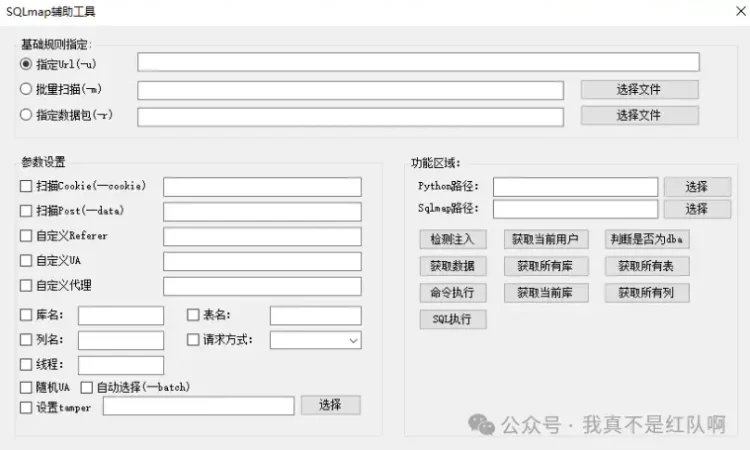Click the cookie value input field
The width and height of the screenshot is (750, 450).
pos(262,187)
